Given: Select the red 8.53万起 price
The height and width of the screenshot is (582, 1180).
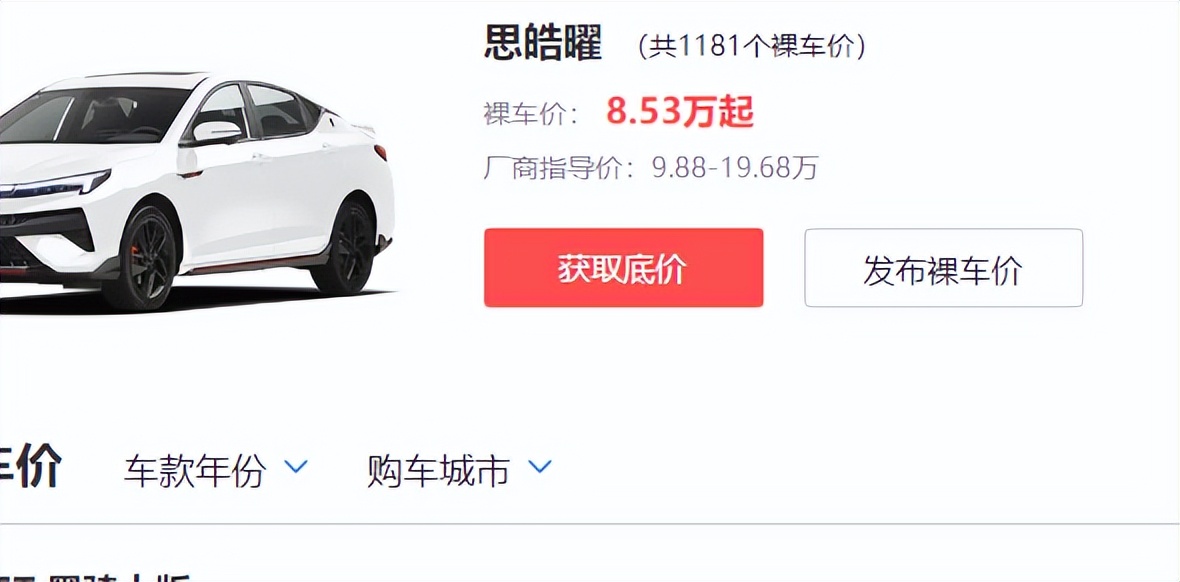Looking at the screenshot, I should [680, 113].
